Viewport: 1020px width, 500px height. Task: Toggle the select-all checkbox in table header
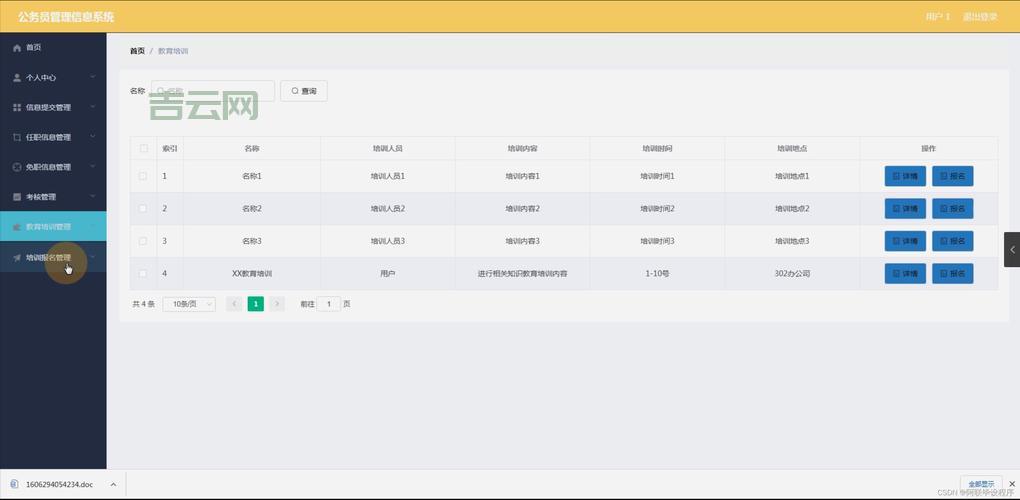click(x=143, y=148)
